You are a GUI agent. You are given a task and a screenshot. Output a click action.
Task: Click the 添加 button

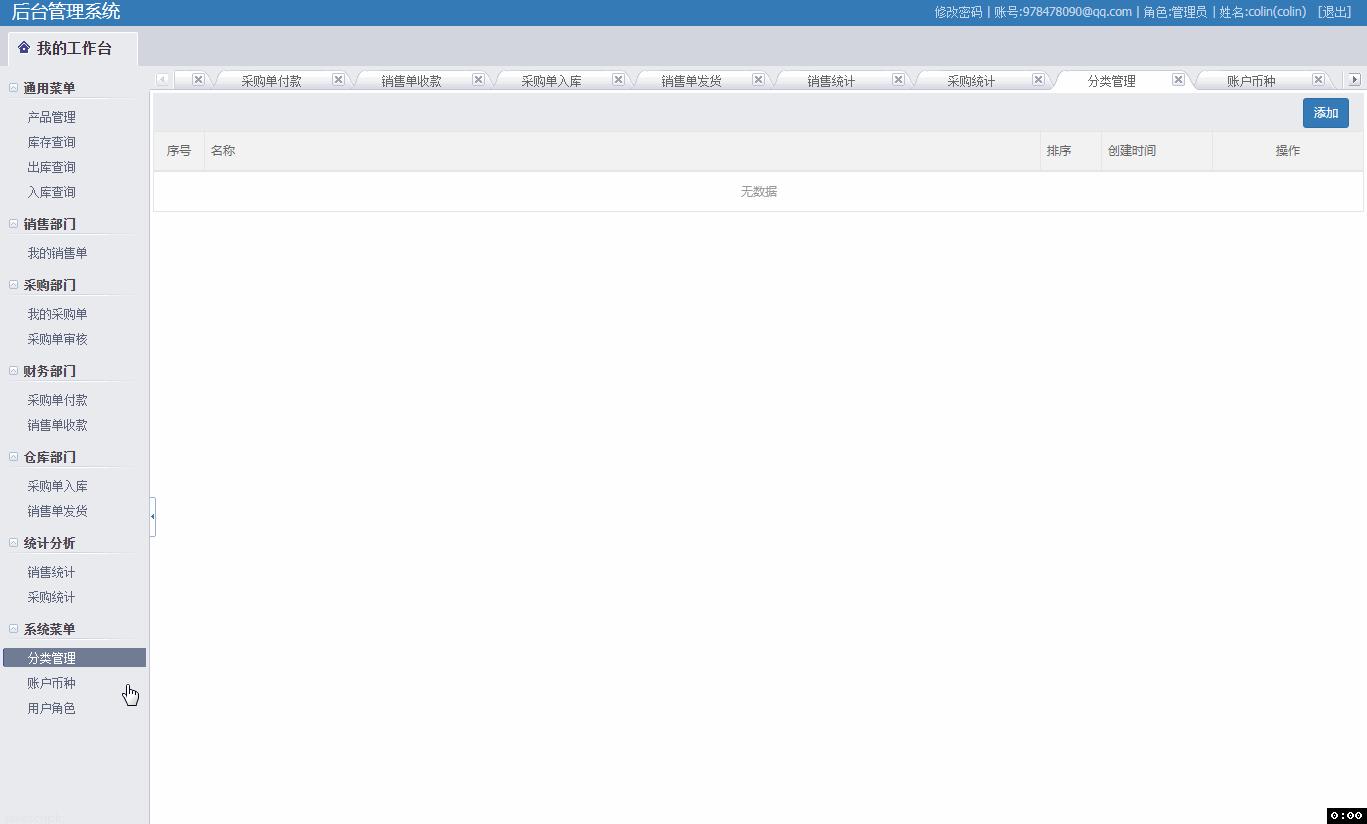[1325, 113]
